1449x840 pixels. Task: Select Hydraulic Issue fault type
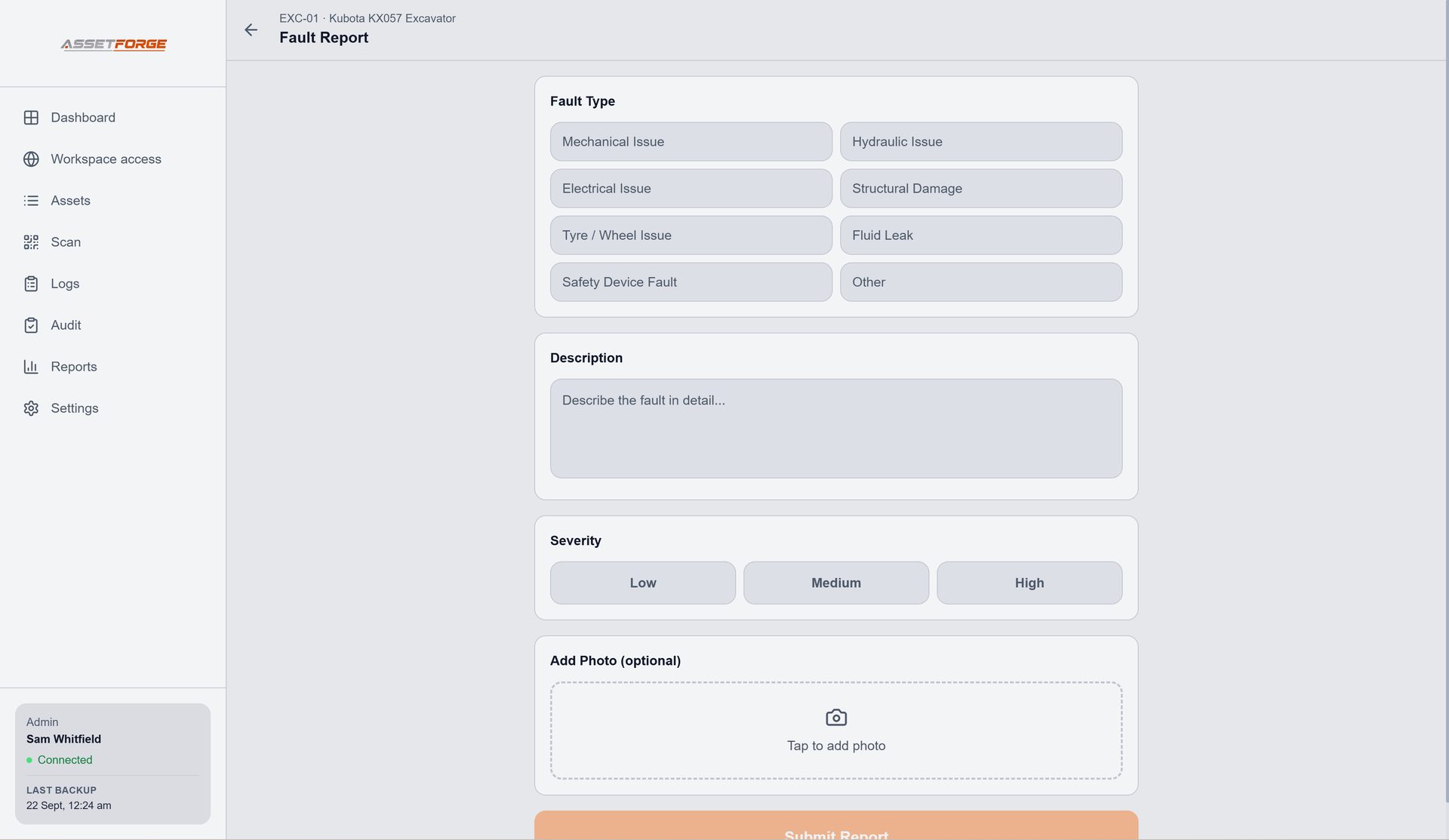[981, 142]
